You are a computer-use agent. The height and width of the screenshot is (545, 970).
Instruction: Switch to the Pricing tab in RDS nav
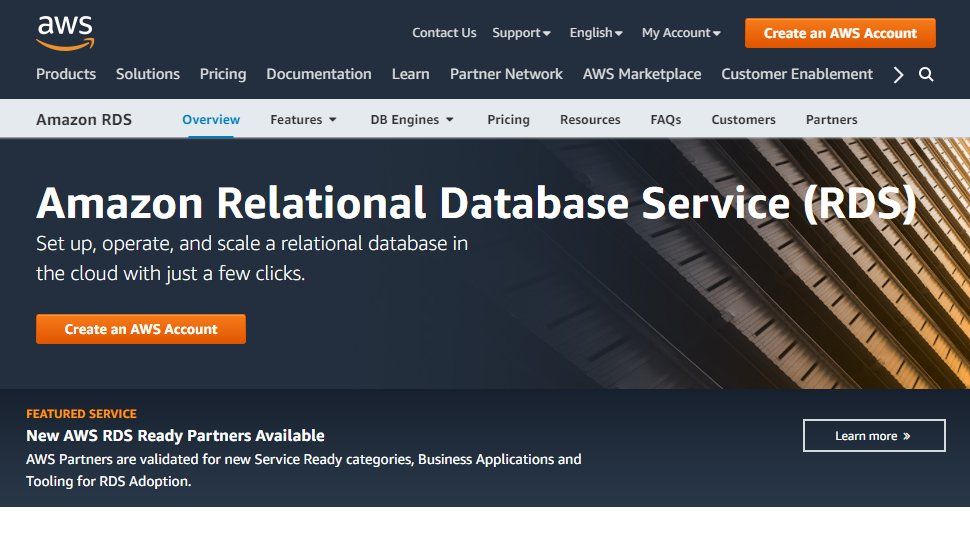[x=508, y=120]
